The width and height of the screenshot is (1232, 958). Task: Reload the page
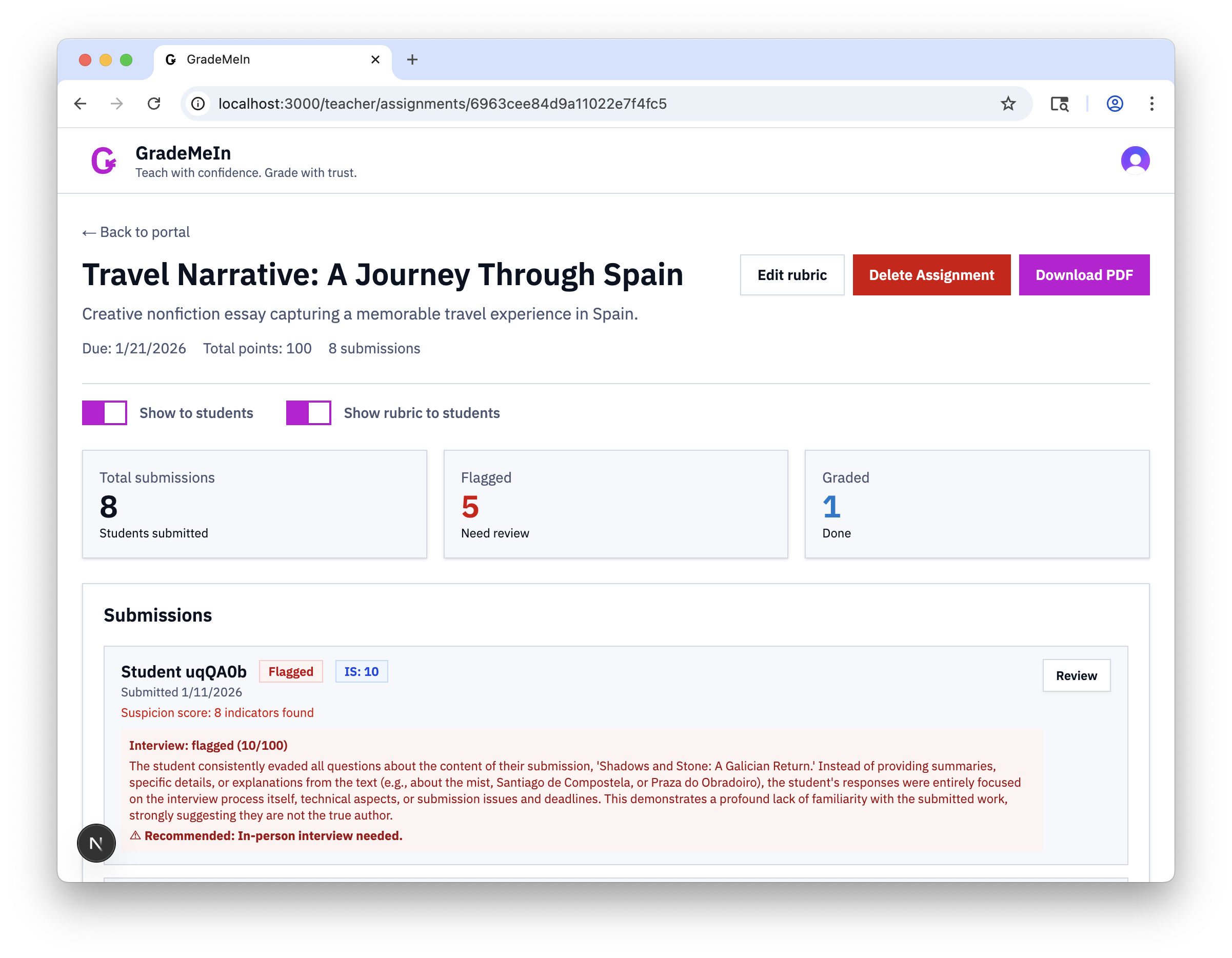click(x=154, y=104)
